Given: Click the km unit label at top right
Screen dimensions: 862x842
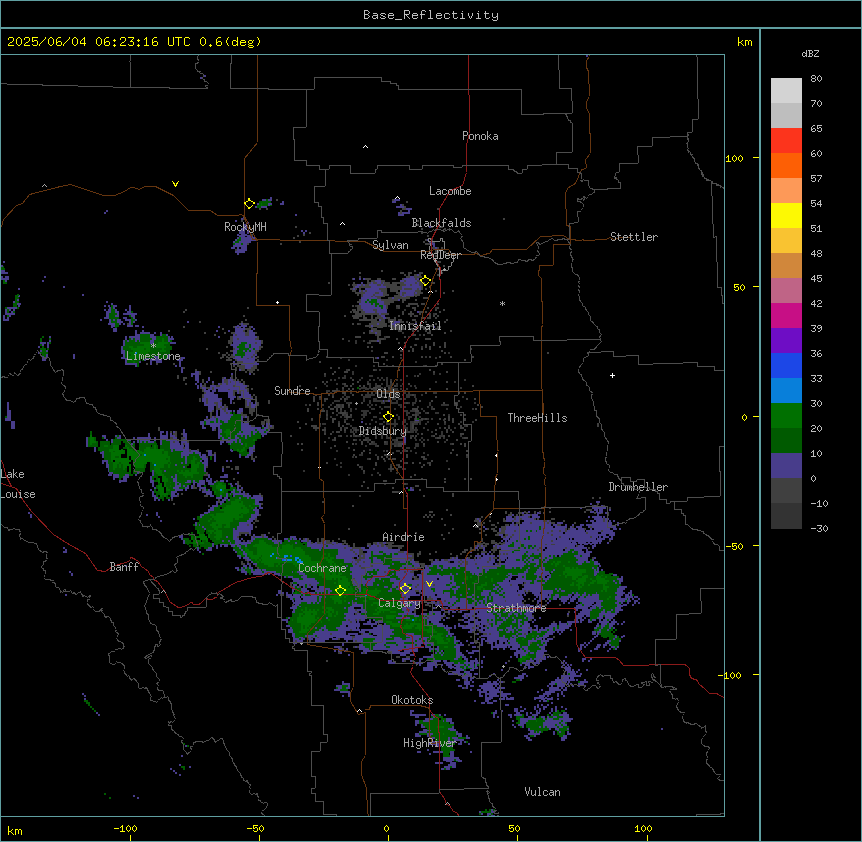Looking at the screenshot, I should click(x=745, y=42).
